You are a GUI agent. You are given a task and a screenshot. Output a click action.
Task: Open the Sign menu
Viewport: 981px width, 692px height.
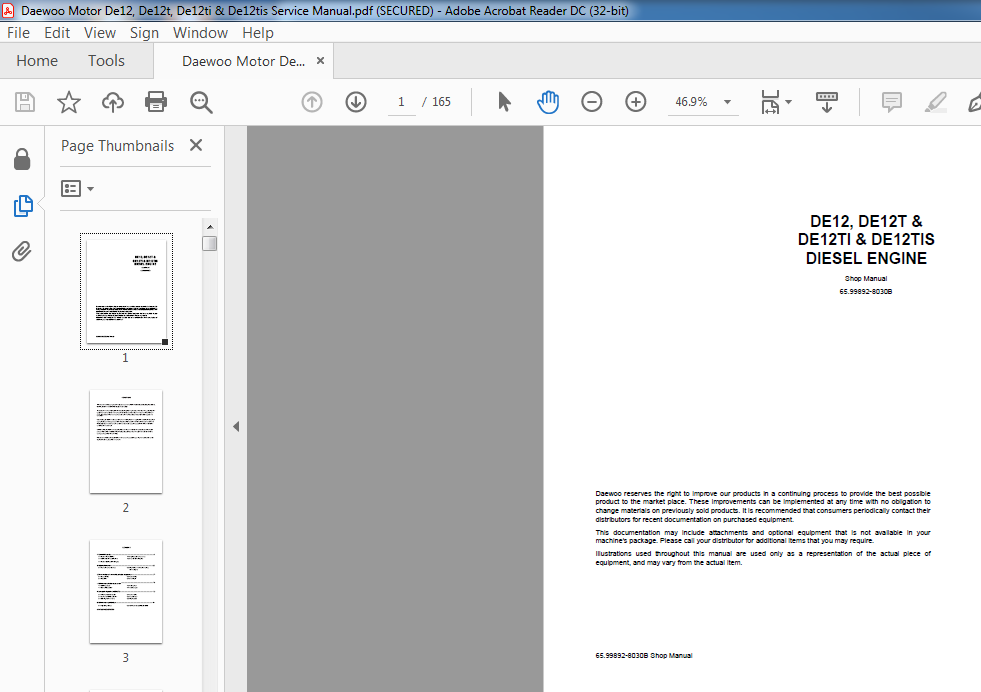[144, 33]
